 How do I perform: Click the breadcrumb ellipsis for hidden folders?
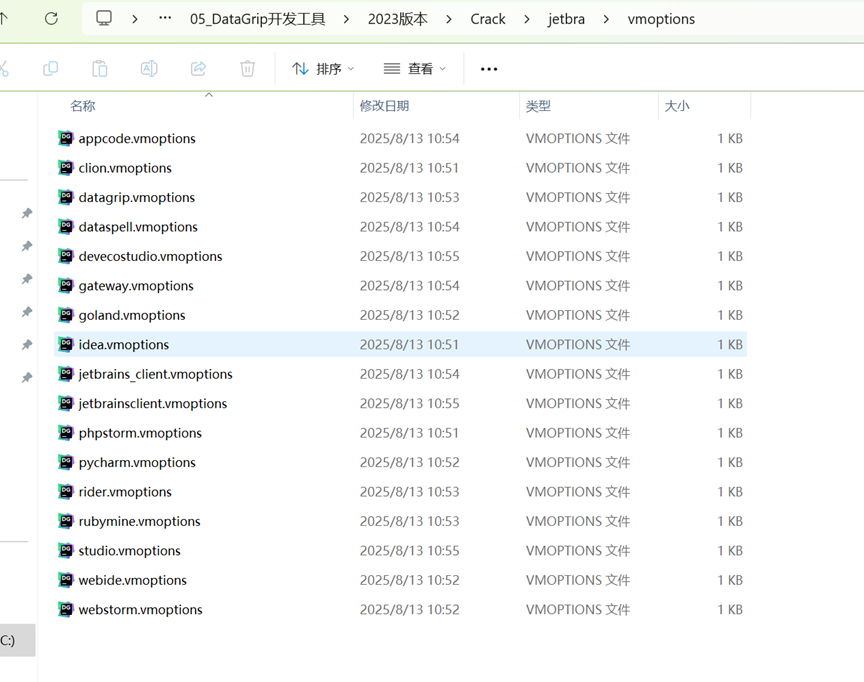tap(165, 18)
